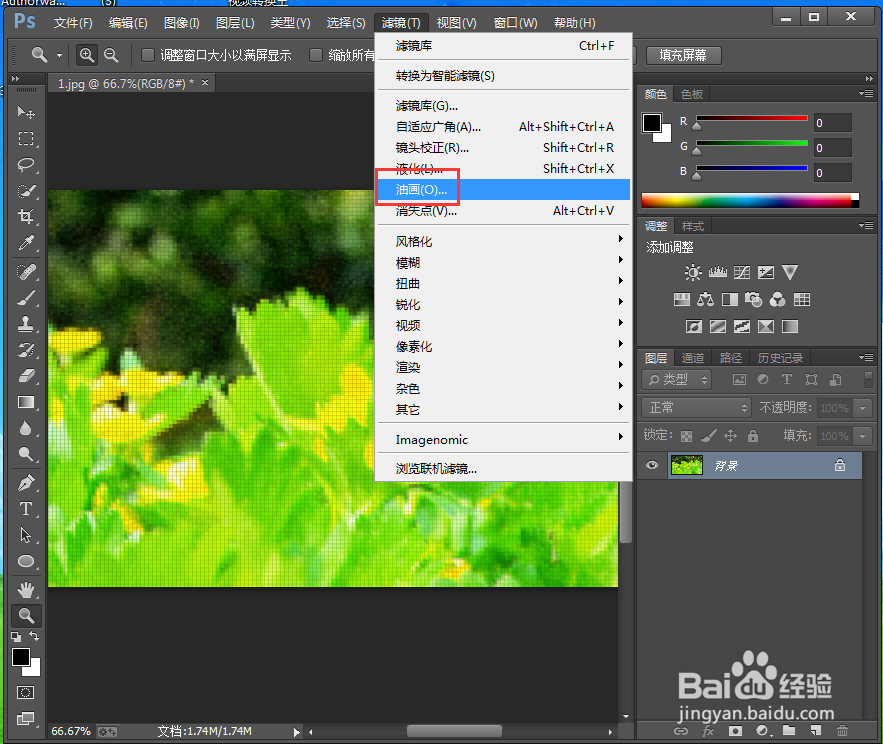Click the color spectrum ramp bar
Image resolution: width=883 pixels, height=744 pixels.
point(750,201)
